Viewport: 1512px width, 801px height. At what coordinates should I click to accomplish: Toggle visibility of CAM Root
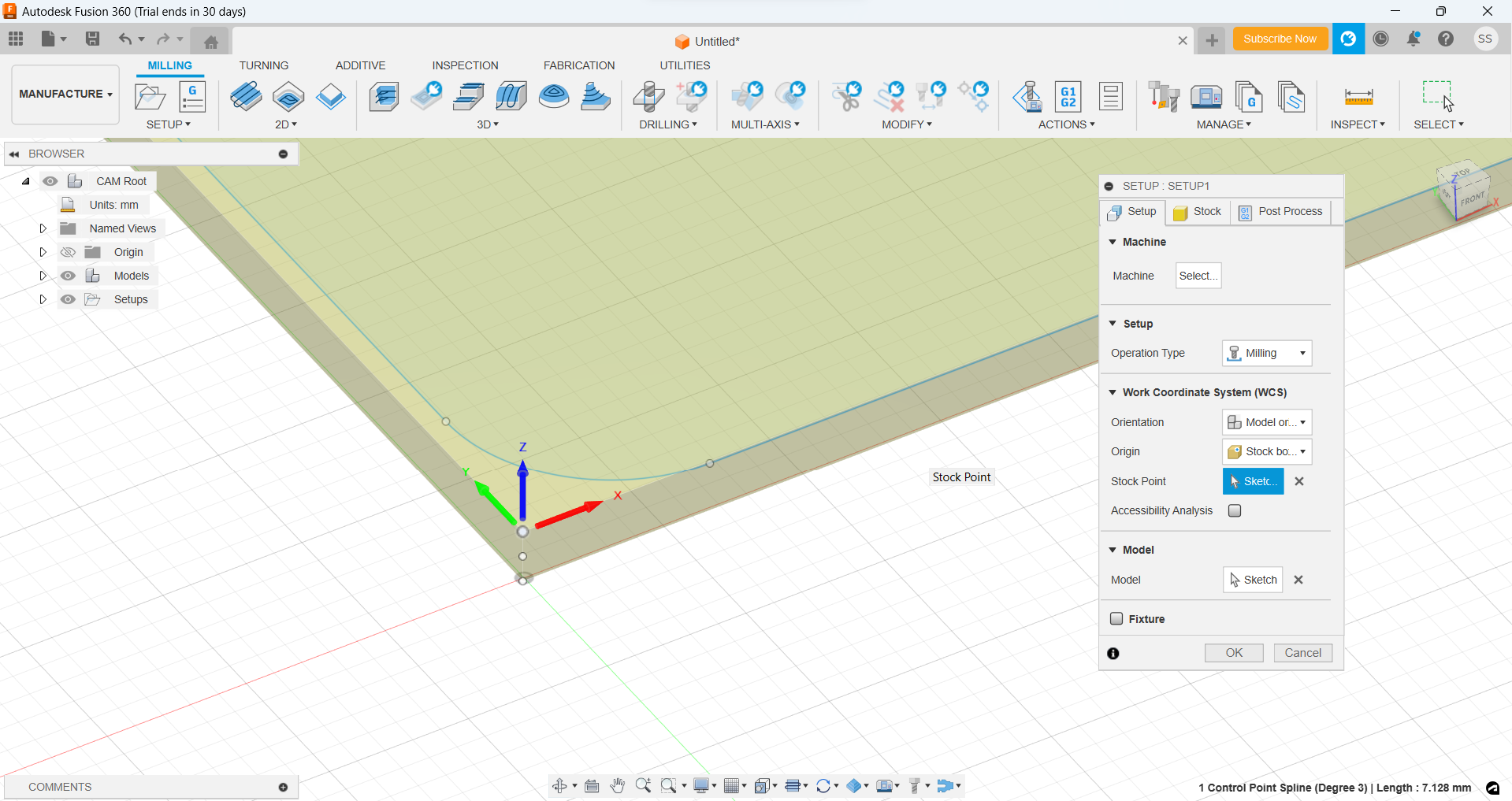click(50, 181)
